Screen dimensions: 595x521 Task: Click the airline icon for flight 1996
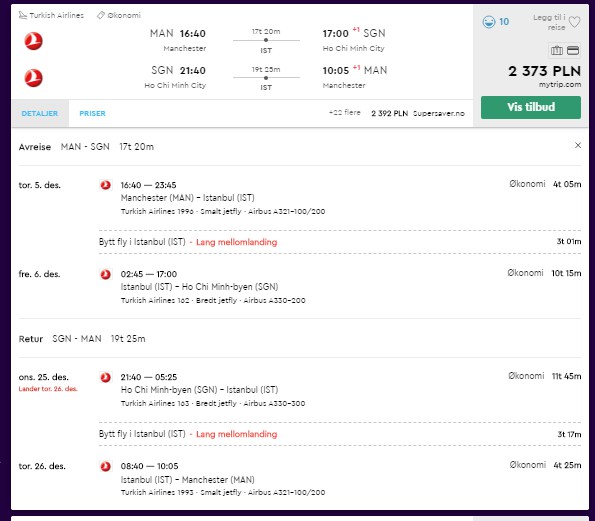[105, 185]
